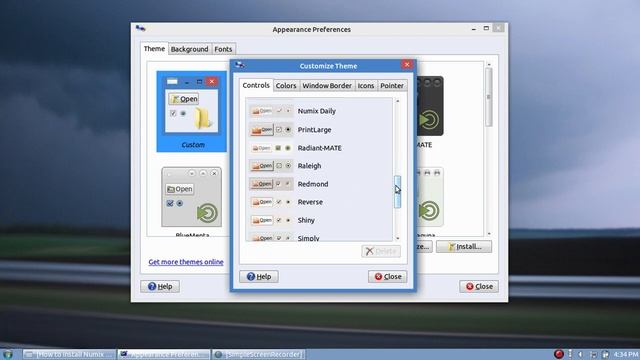The height and width of the screenshot is (360, 640).
Task: Switch to Appearance Preferences taskbar entry
Action: (164, 354)
